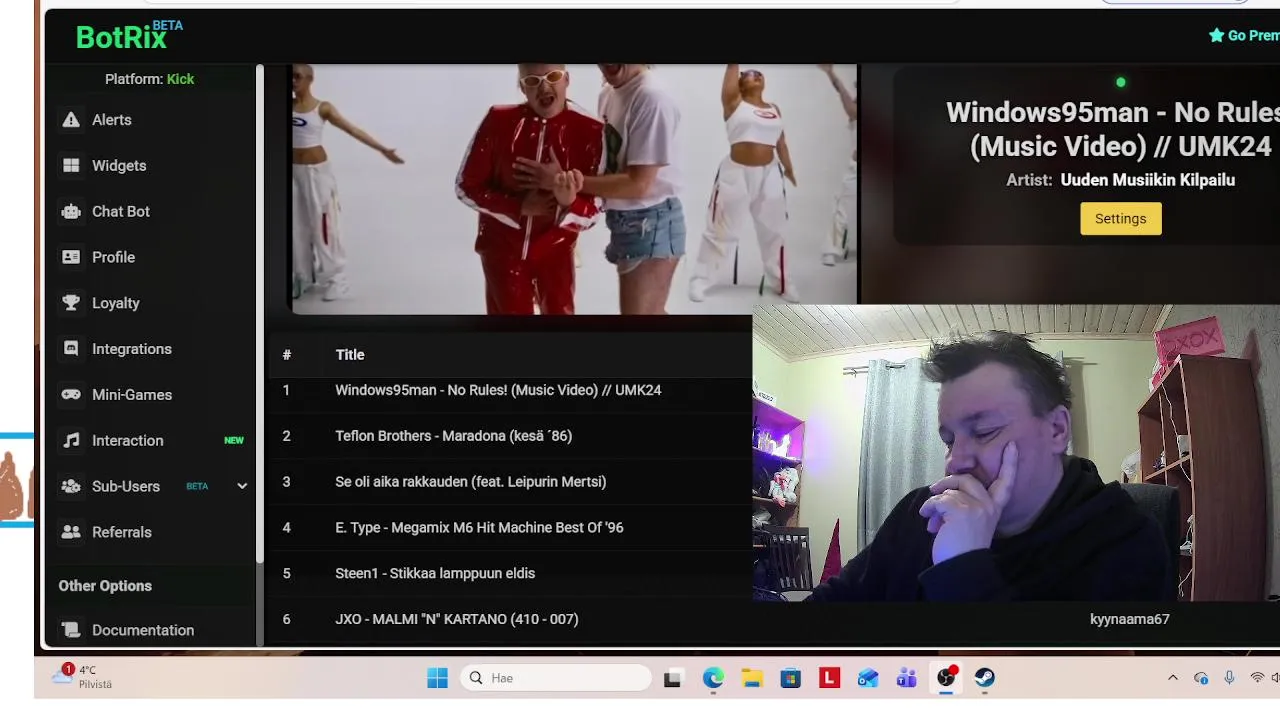The height and width of the screenshot is (720, 1280).
Task: Select Steen1 - Stikkaa lamppuun eldis
Action: tap(510, 575)
